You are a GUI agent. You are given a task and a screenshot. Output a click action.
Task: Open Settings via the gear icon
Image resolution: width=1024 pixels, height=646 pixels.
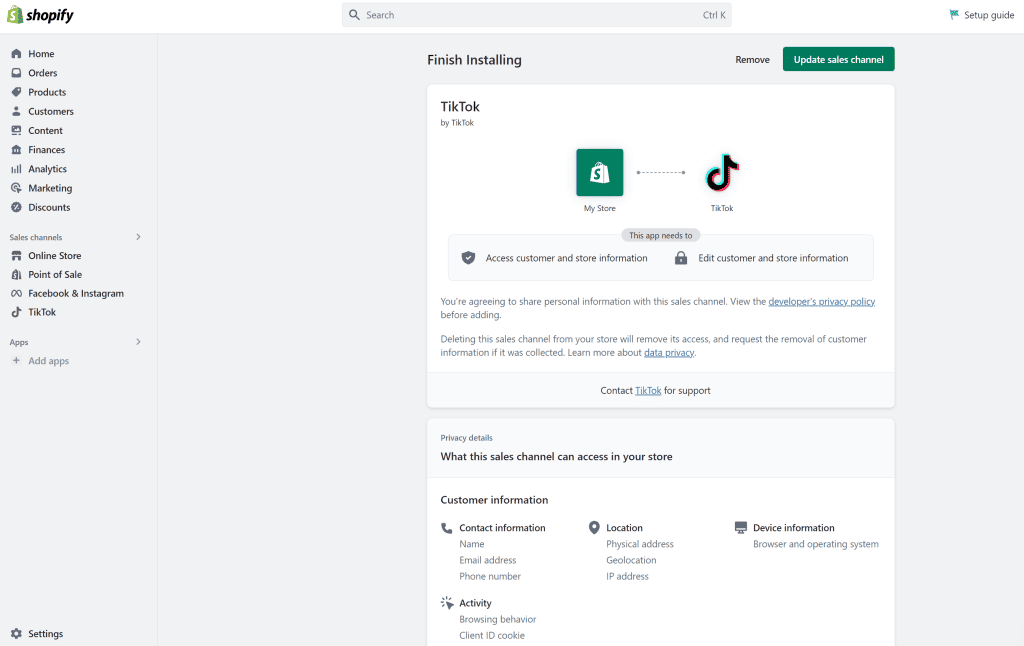coord(16,634)
